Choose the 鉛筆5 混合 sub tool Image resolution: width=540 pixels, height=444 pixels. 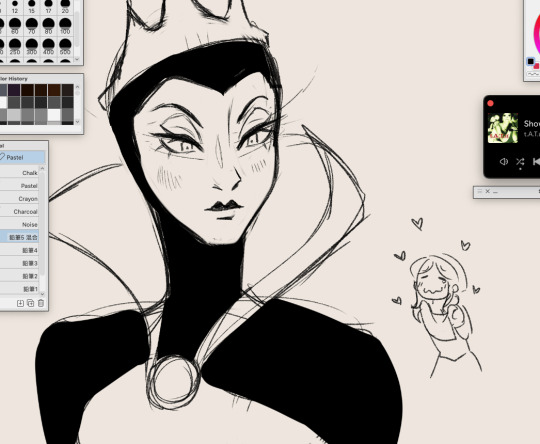tap(20, 237)
